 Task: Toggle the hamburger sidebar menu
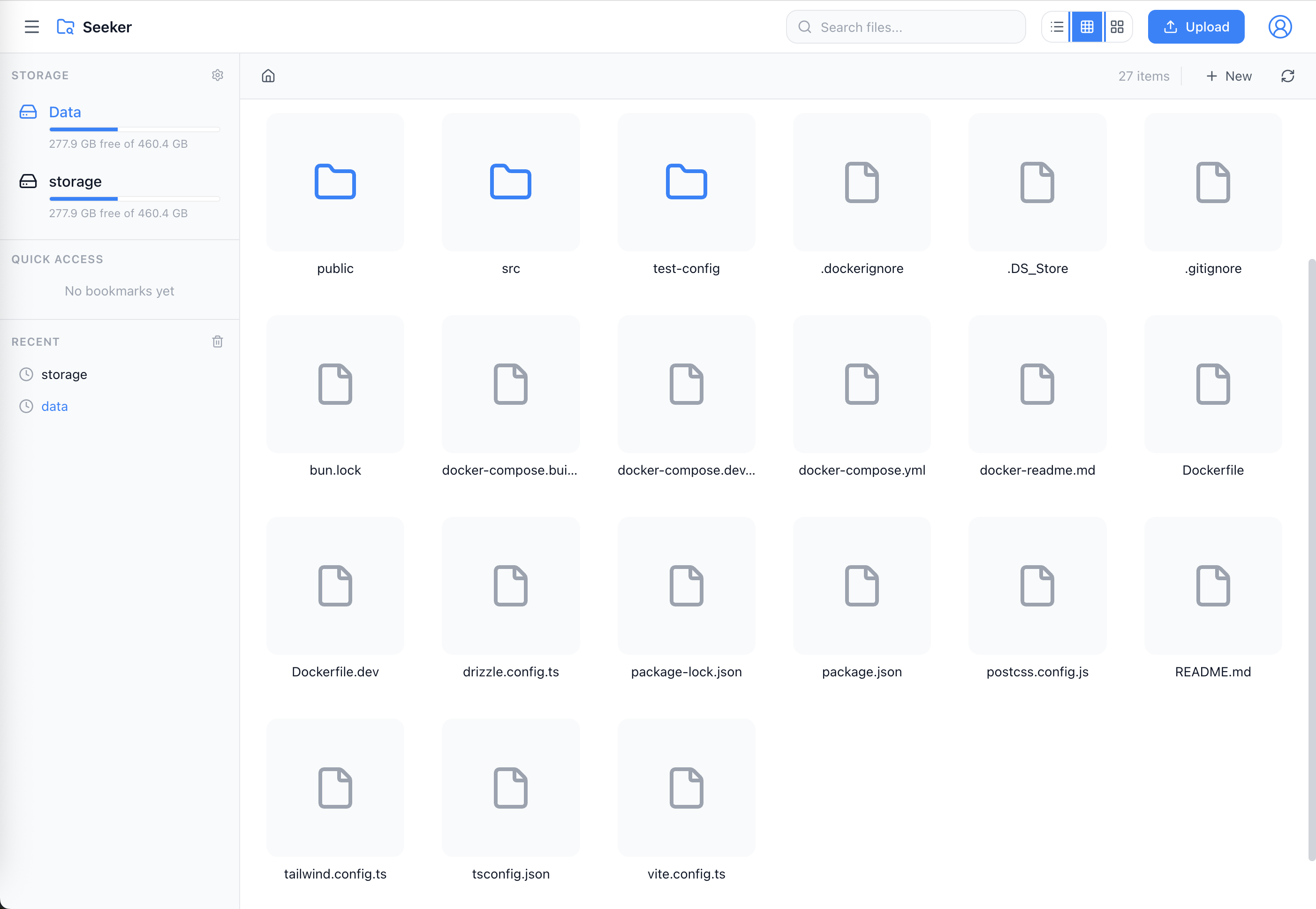tap(32, 27)
